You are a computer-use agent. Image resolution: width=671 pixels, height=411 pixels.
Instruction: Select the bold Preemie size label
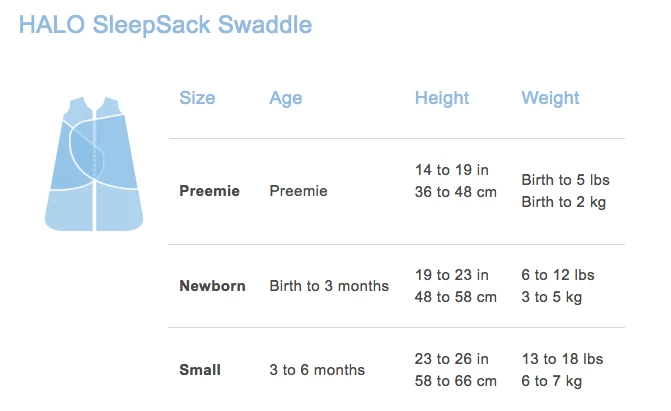(x=209, y=191)
